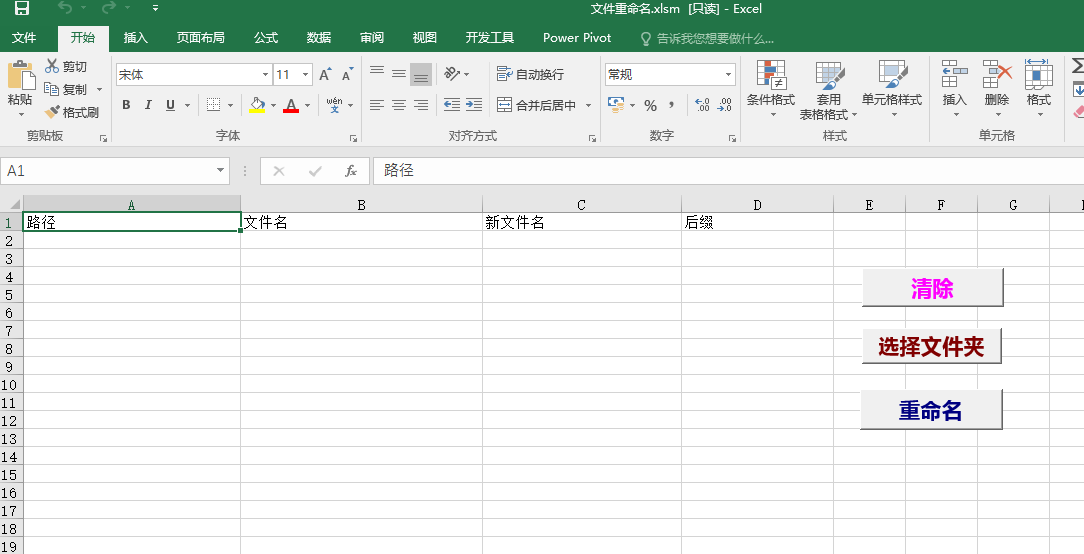Click the Cut scissors icon
Image resolution: width=1084 pixels, height=554 pixels.
pyautogui.click(x=52, y=67)
